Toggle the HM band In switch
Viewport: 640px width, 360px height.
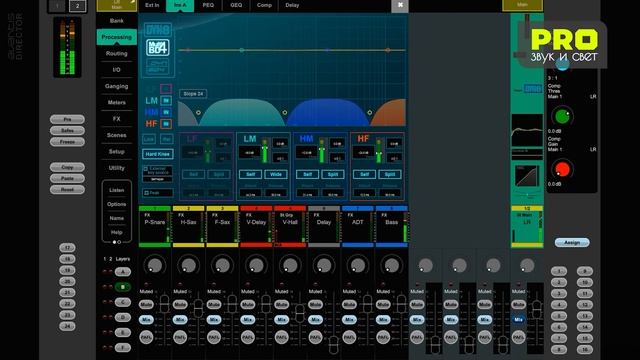tap(166, 112)
